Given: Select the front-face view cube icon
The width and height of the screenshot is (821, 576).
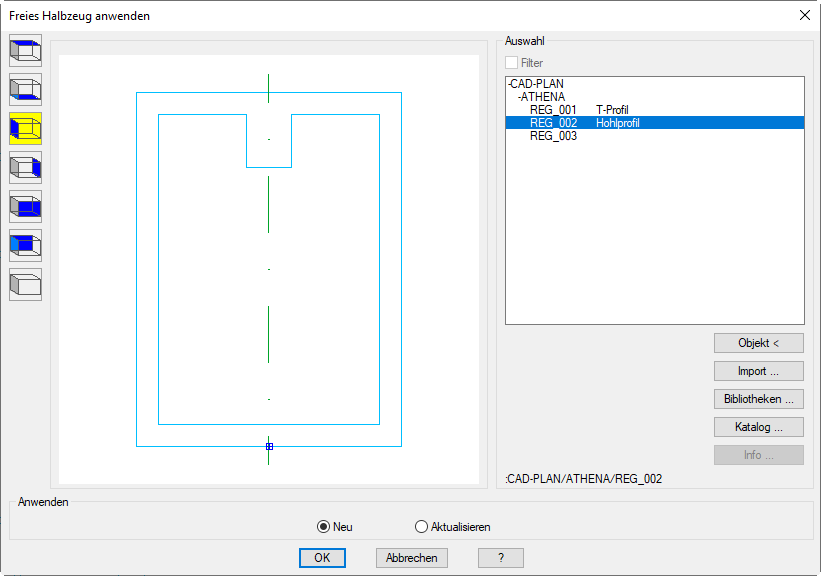Looking at the screenshot, I should click(25, 207).
